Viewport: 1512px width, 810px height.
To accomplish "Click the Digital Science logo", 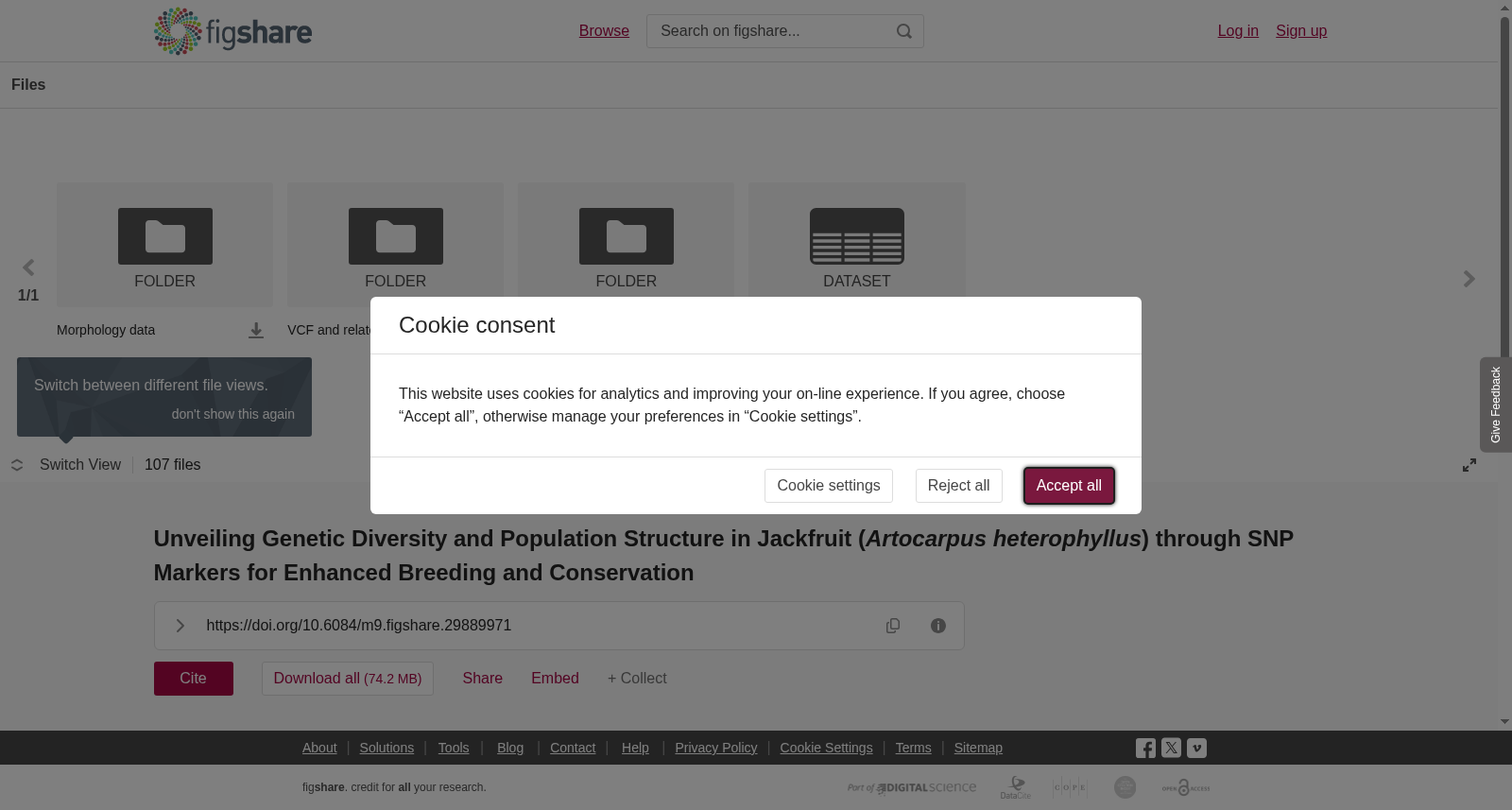I will 912,787.
